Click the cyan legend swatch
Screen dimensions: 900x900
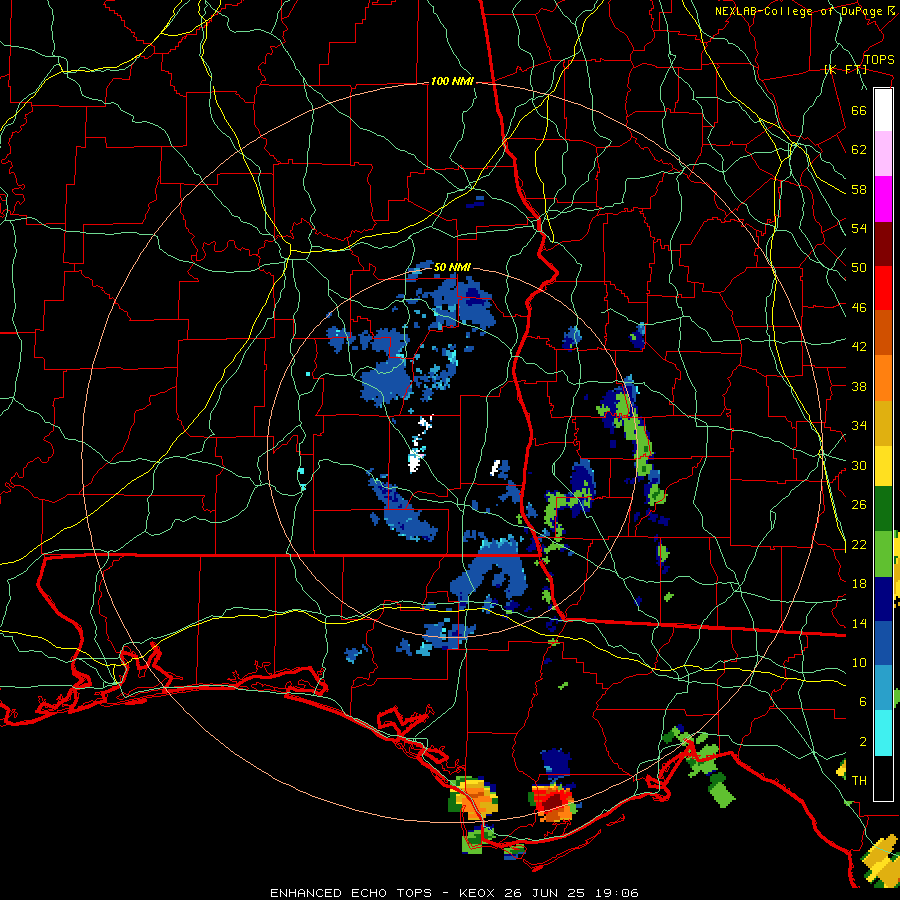tap(883, 733)
